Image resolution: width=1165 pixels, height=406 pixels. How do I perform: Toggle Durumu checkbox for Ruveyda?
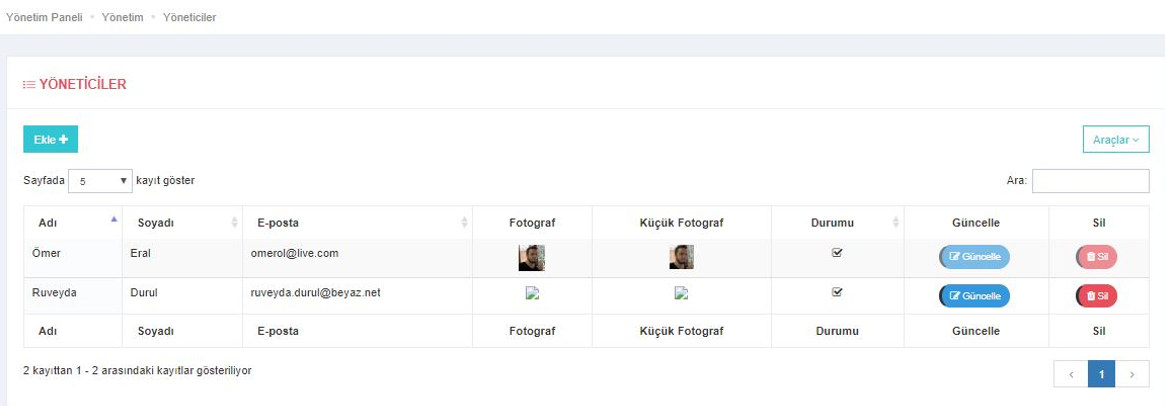tap(837, 291)
